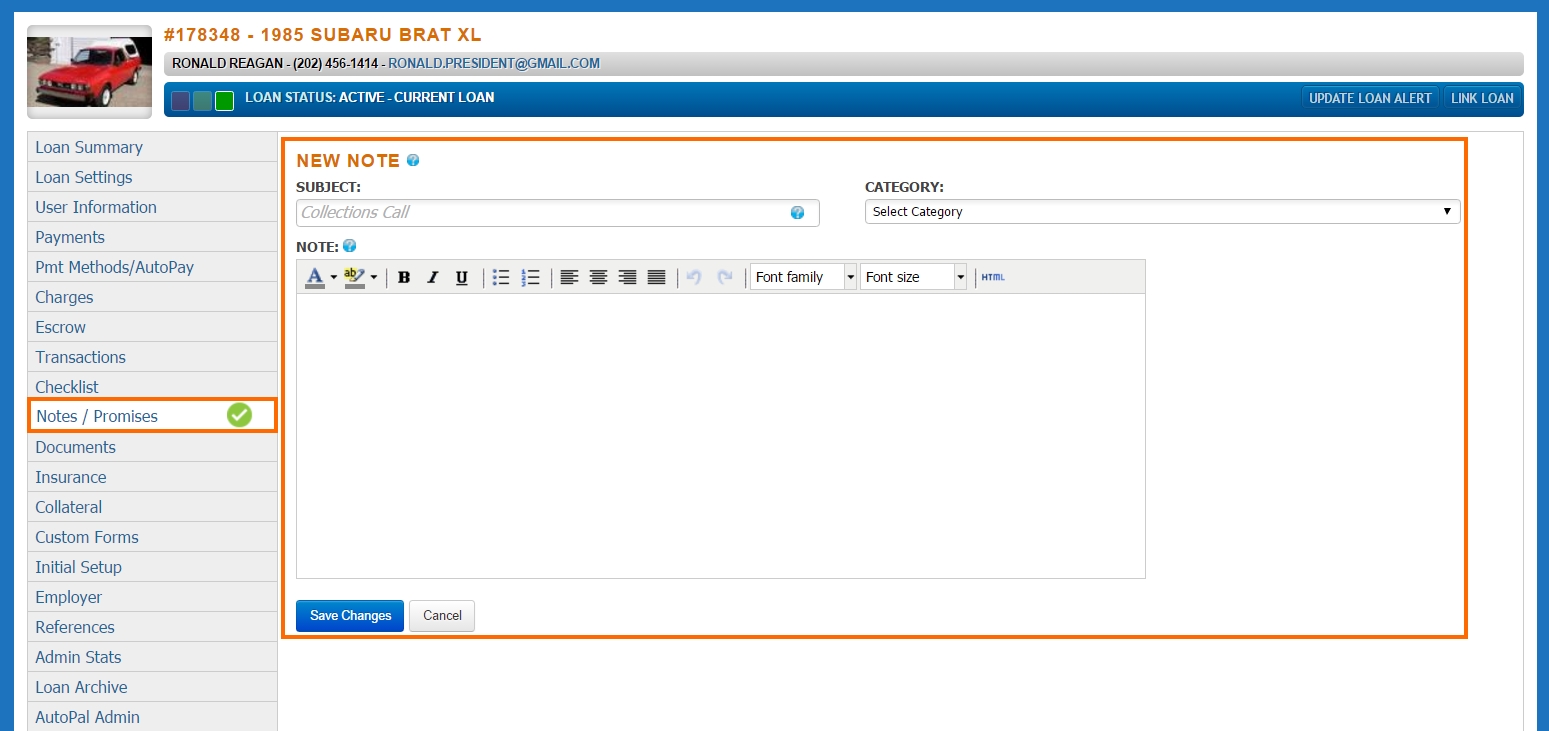
Task: Click the undo arrow icon
Action: coord(695,277)
